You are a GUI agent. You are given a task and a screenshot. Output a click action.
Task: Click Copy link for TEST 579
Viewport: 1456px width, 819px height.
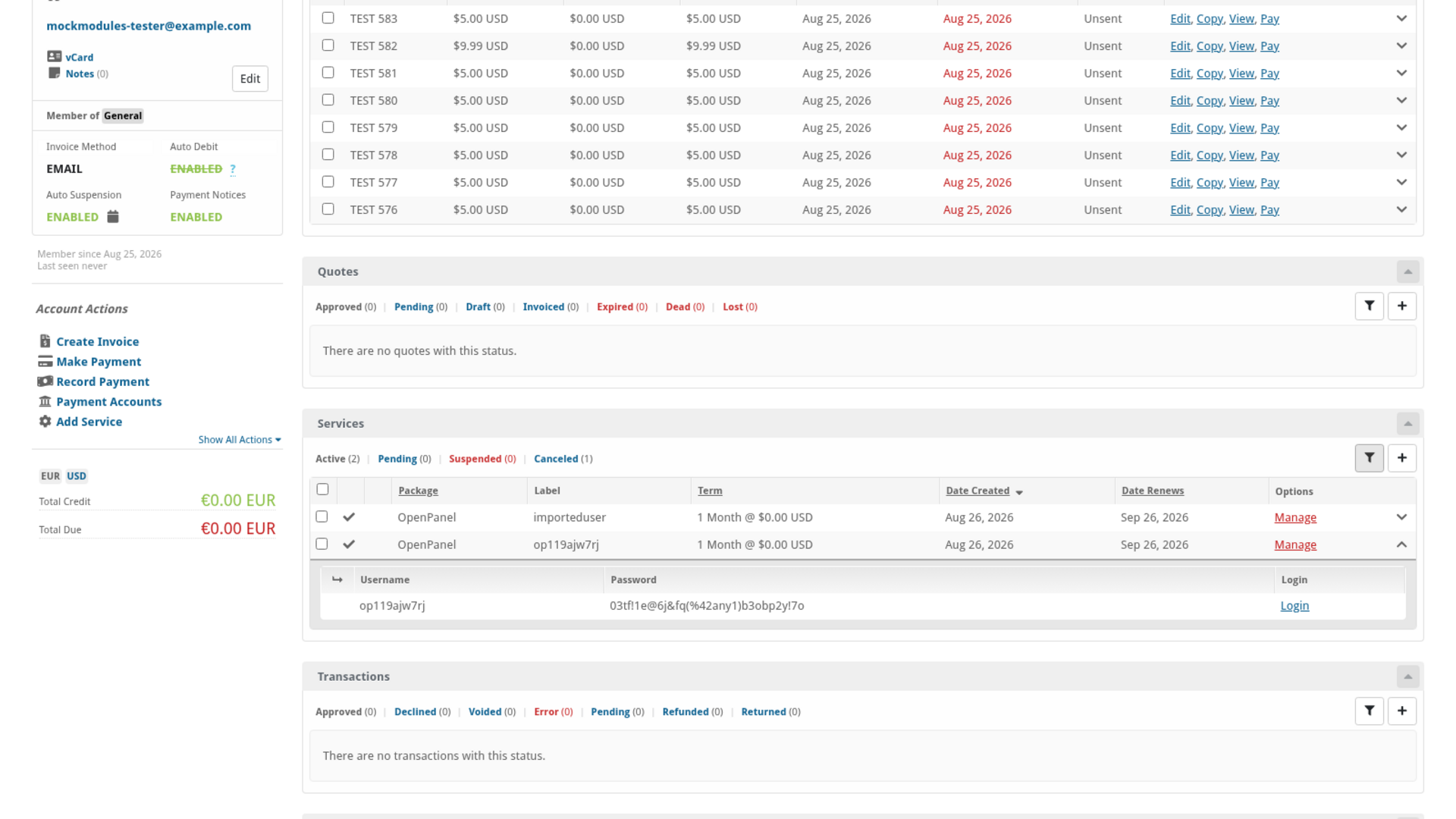[1210, 127]
